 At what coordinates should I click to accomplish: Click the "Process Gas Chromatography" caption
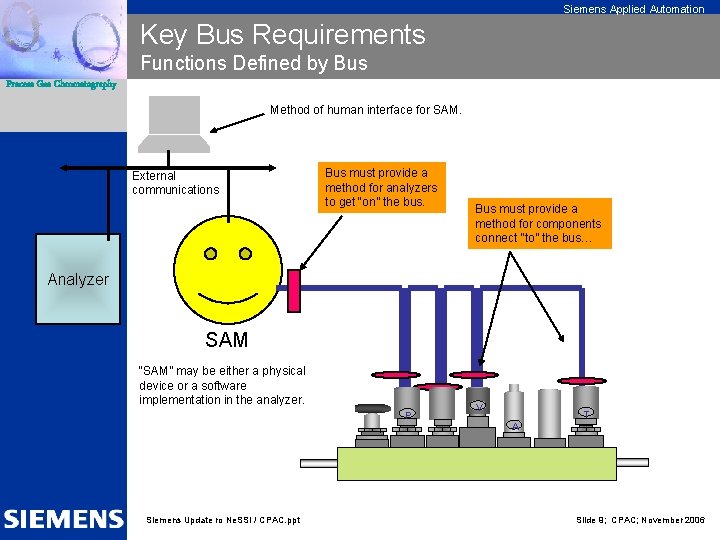click(x=62, y=84)
